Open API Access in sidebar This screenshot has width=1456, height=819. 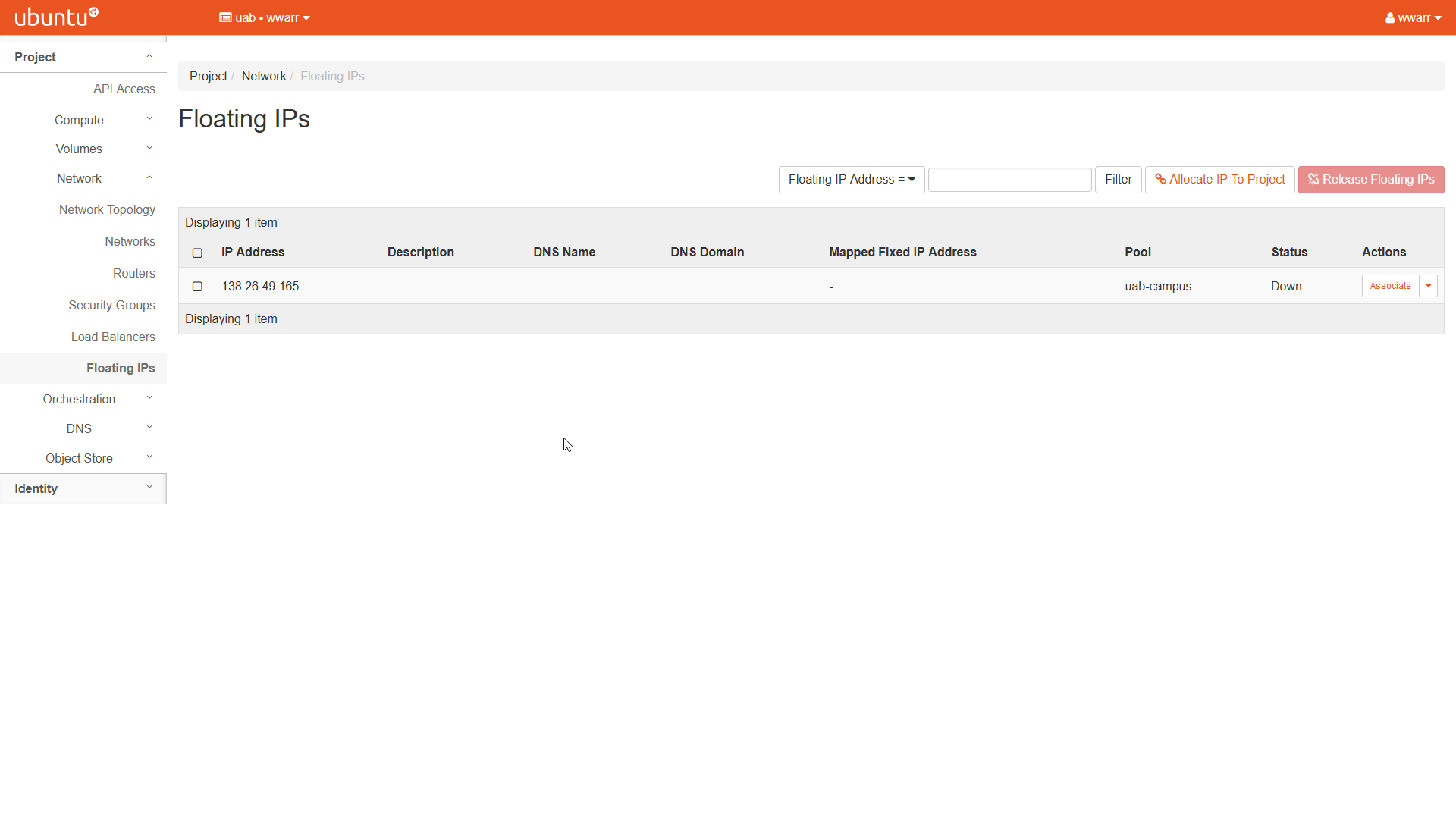(124, 89)
